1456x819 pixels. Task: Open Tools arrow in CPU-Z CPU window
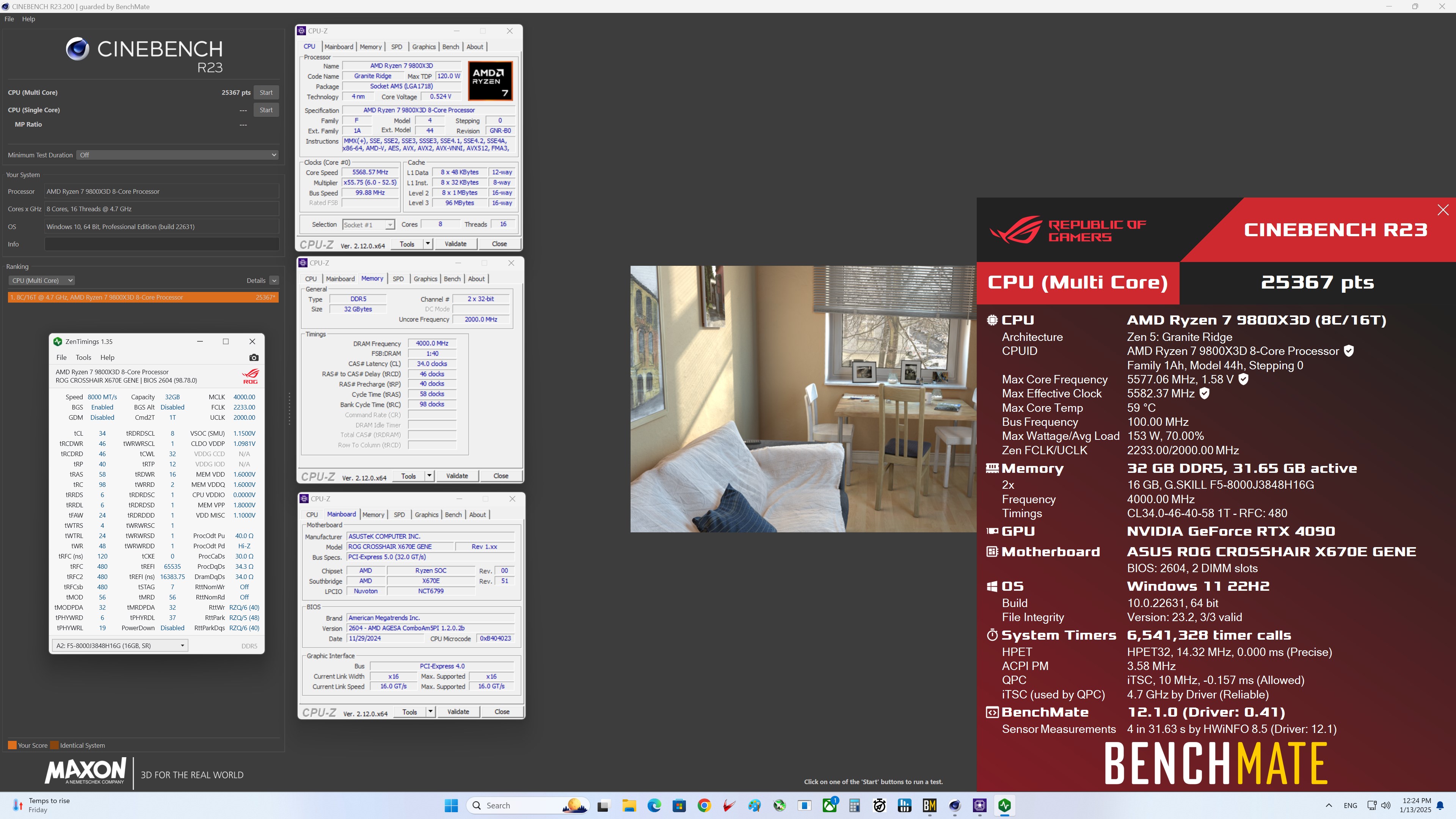click(428, 243)
